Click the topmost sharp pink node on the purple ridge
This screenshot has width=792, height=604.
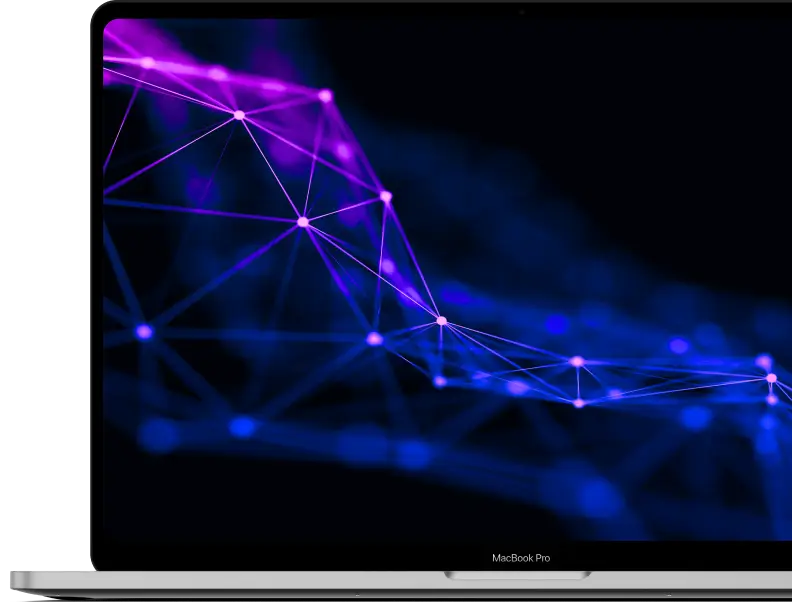pyautogui.click(x=325, y=95)
